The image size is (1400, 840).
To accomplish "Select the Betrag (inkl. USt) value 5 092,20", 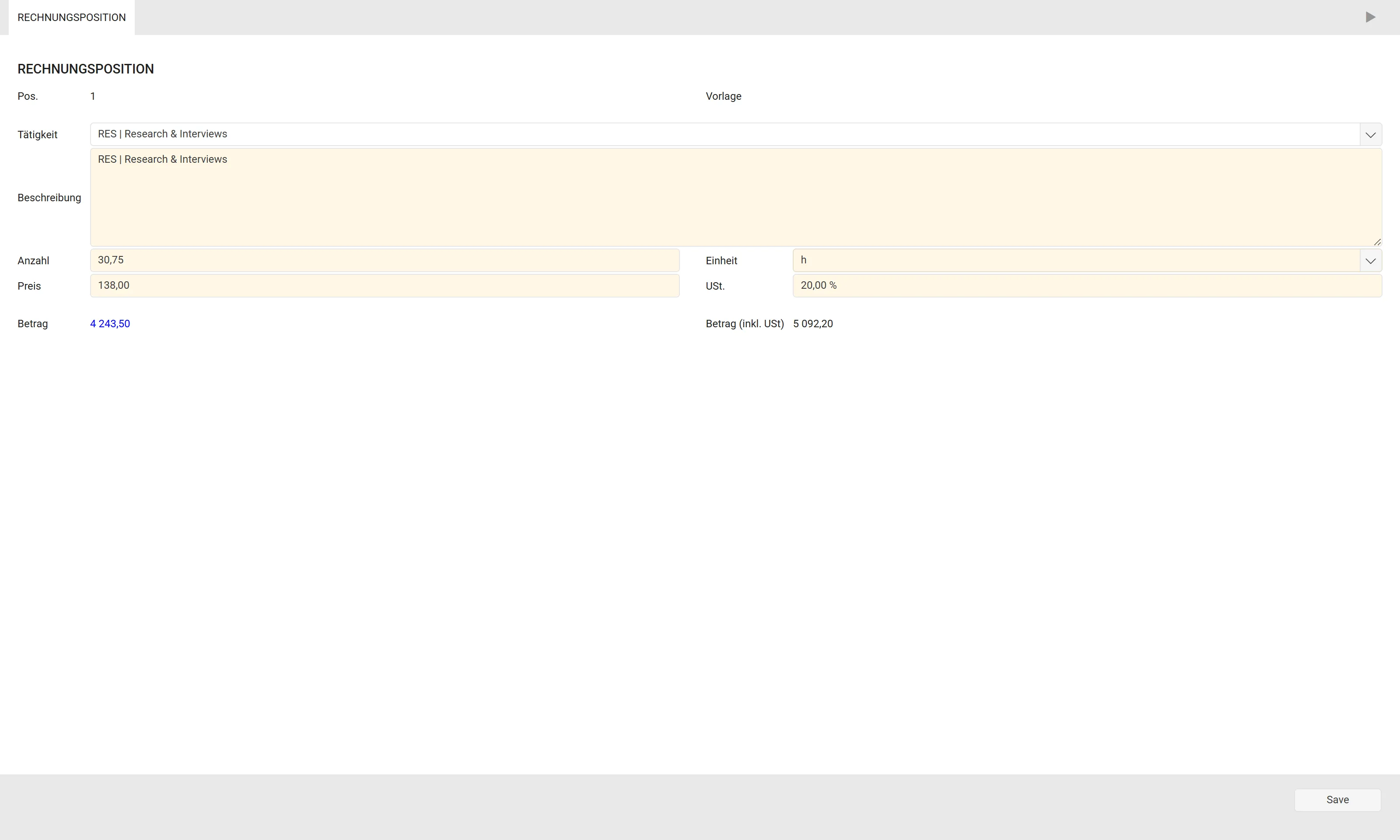I will [812, 324].
